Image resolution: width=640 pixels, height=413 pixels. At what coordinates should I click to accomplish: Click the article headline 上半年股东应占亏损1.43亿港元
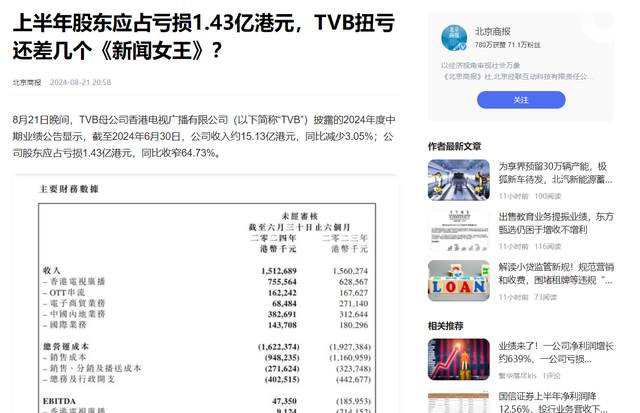tap(204, 36)
